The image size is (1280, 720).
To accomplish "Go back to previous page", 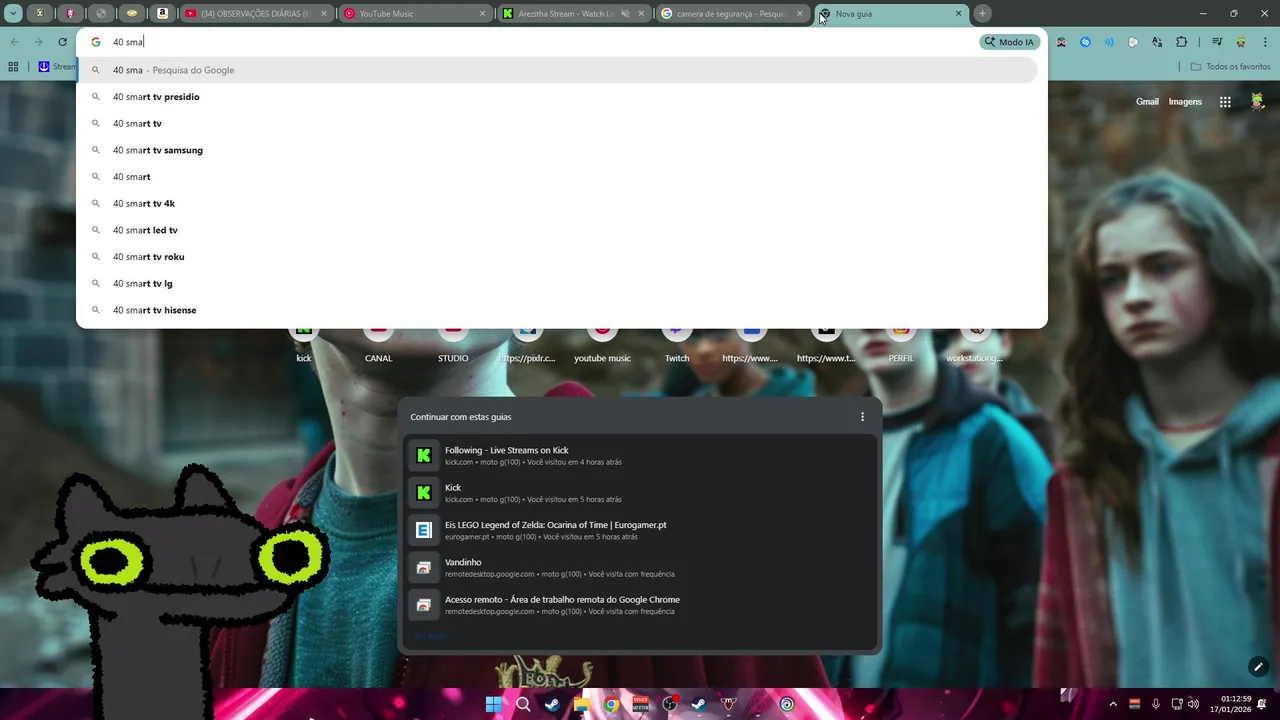I will pos(14,42).
